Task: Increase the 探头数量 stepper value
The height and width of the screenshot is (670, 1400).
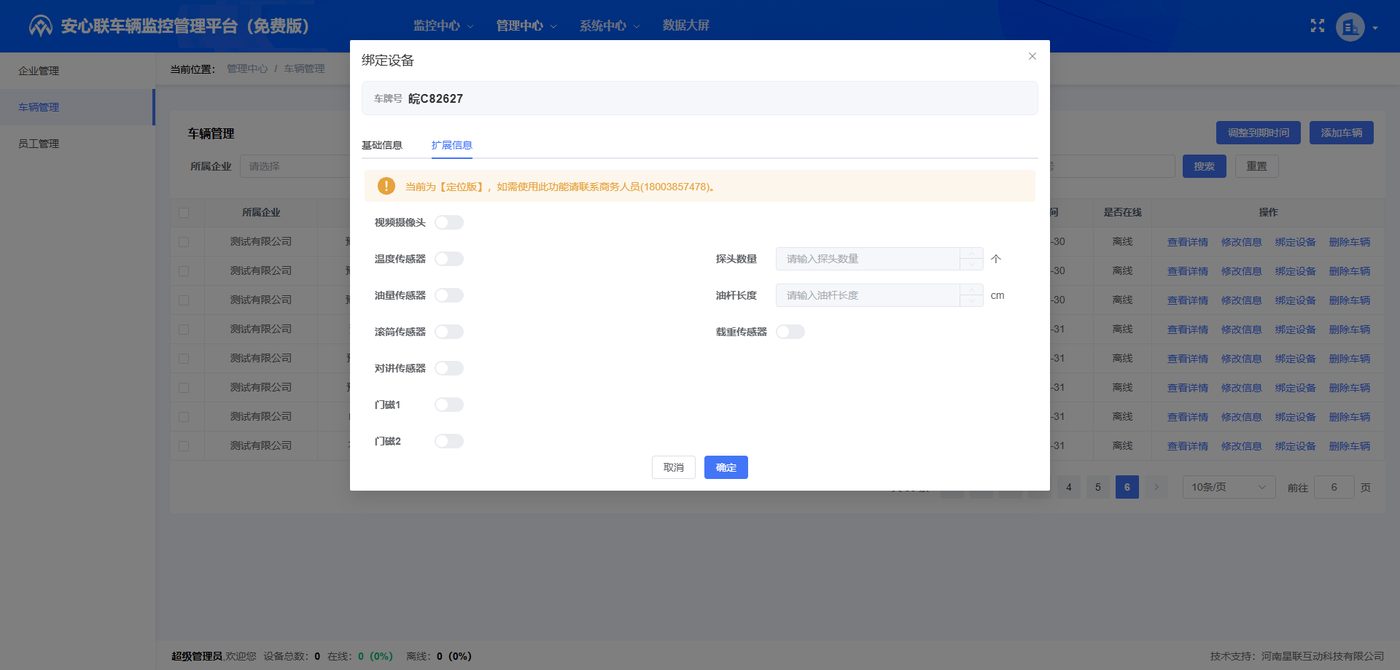Action: (x=971, y=253)
